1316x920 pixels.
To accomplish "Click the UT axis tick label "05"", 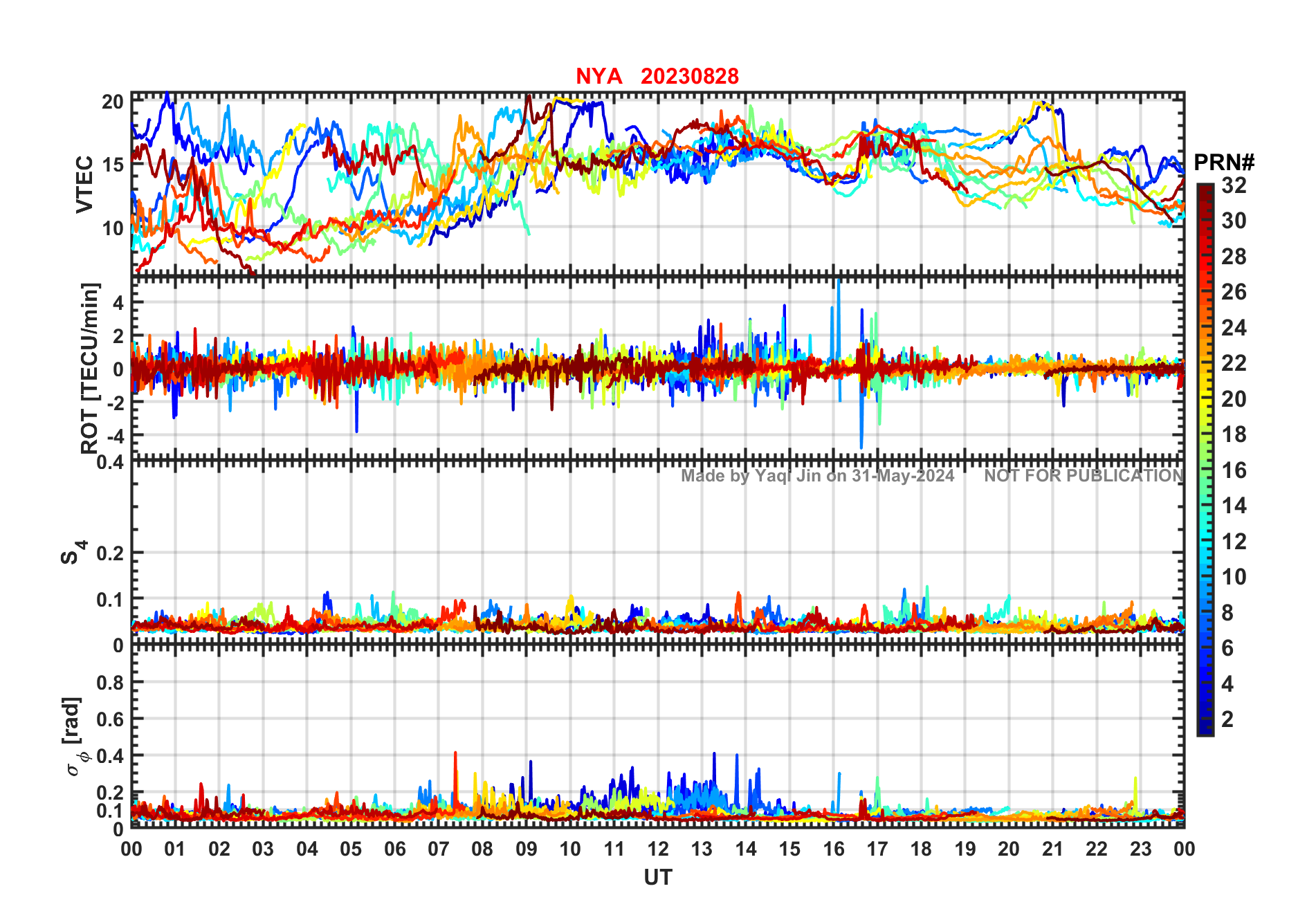I will click(351, 849).
